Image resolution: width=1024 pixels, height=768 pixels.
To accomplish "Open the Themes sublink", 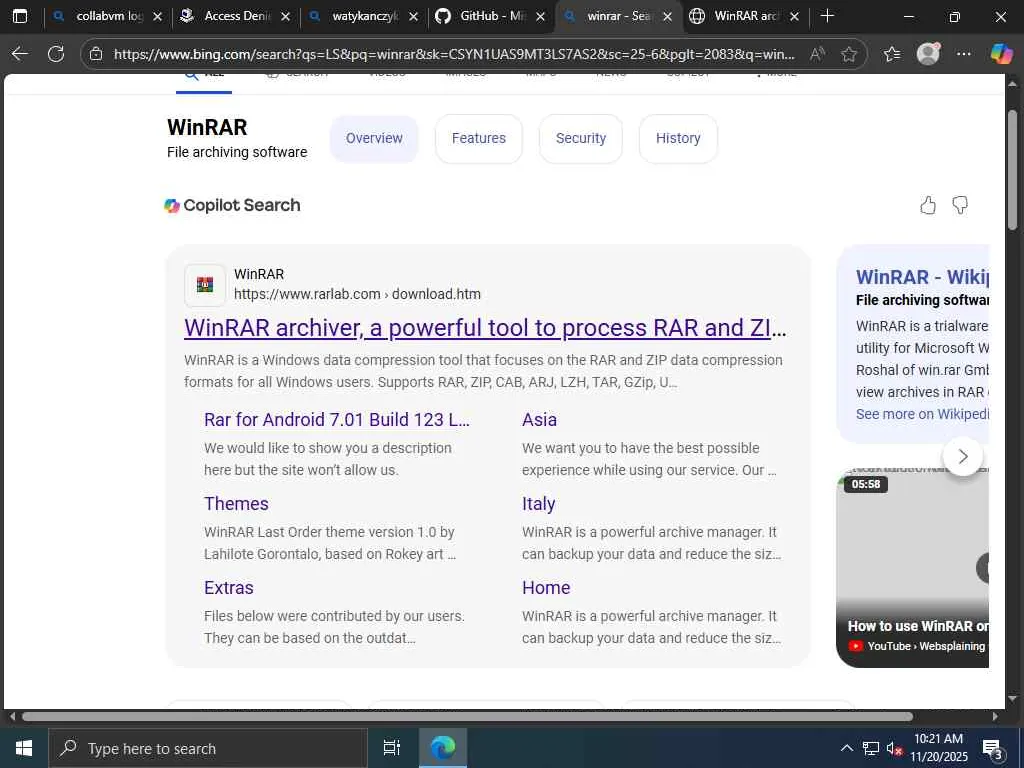I will click(x=236, y=504).
